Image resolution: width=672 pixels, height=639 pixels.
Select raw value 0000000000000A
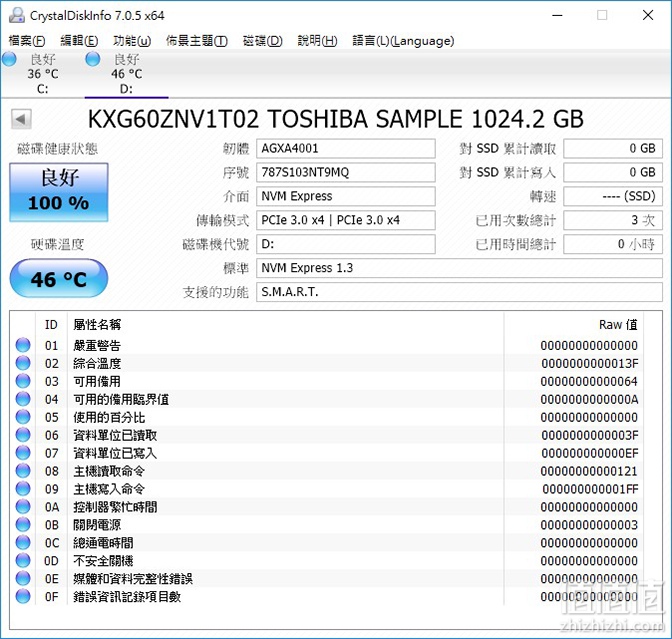coord(590,399)
